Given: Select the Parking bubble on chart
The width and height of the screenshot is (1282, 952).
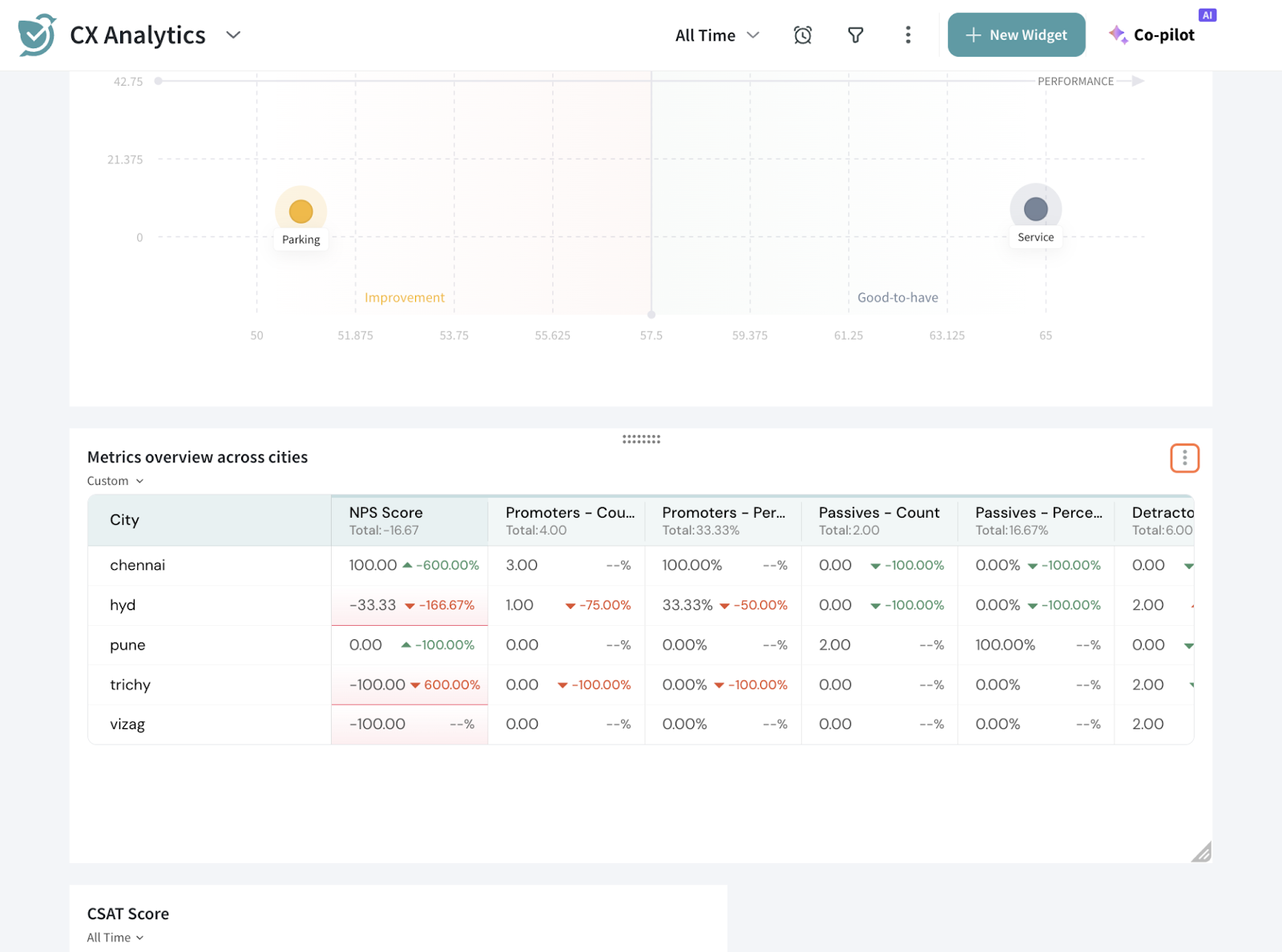Looking at the screenshot, I should 300,212.
